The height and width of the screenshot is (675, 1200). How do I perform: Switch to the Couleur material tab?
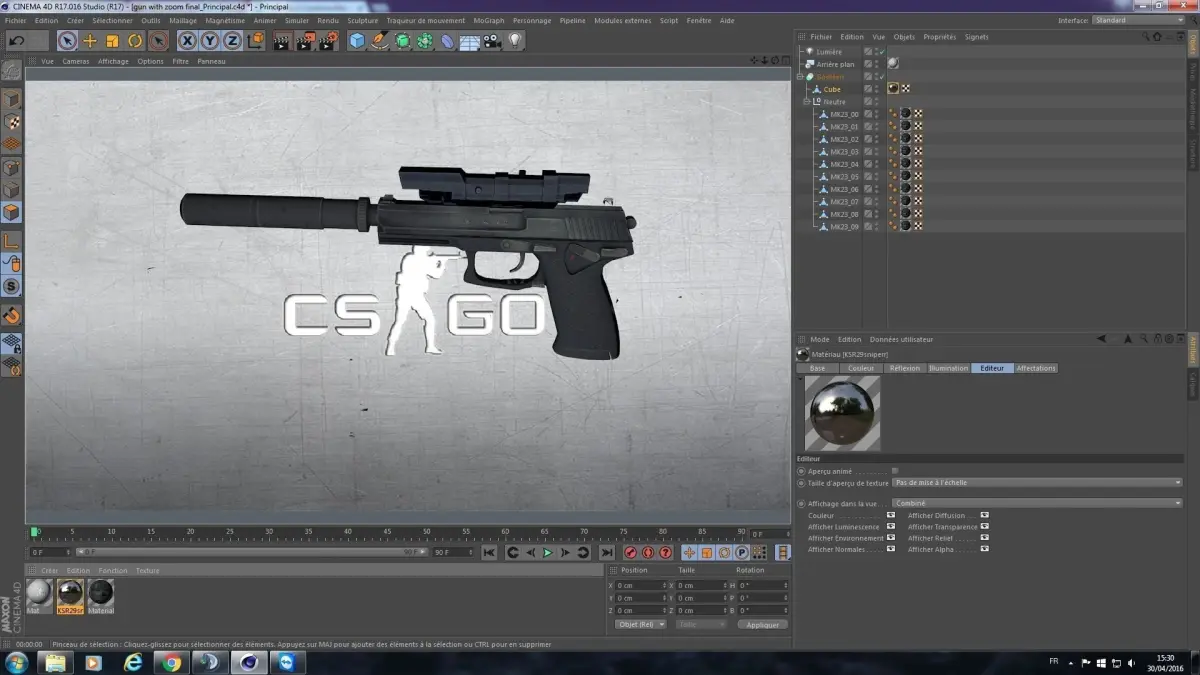pos(861,368)
